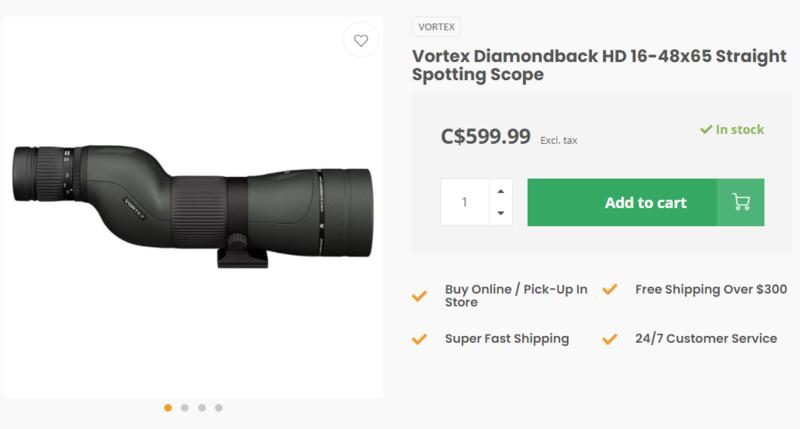The image size is (800, 429).
Task: Click the heart wishlist icon
Action: 362,41
